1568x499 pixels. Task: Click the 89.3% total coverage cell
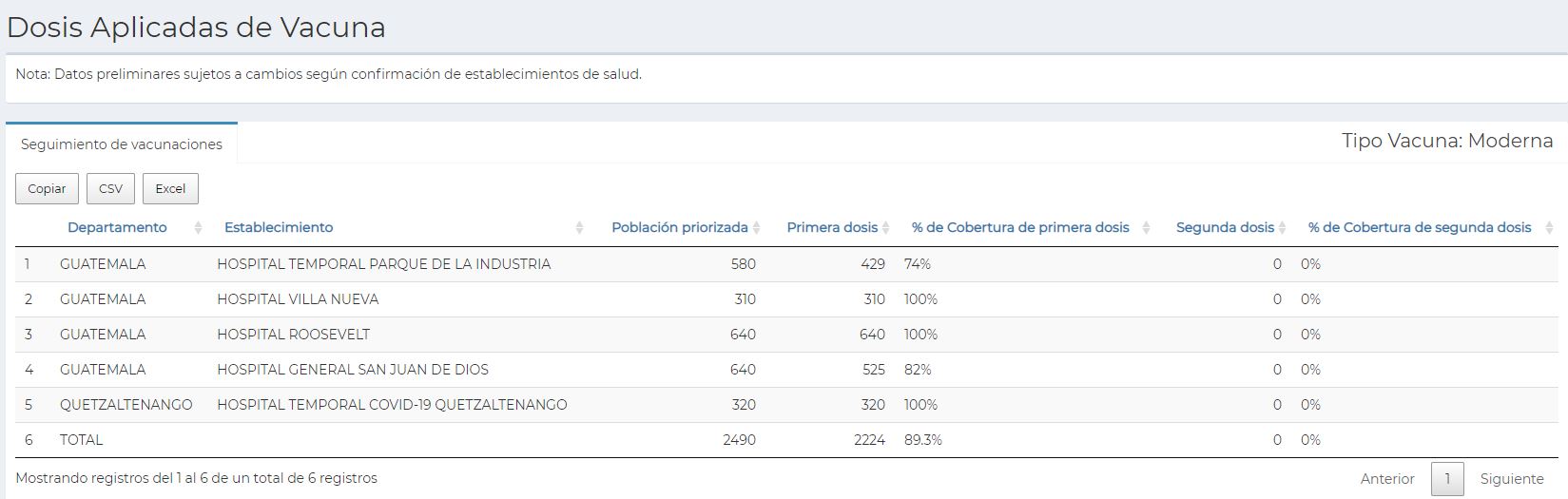click(922, 440)
